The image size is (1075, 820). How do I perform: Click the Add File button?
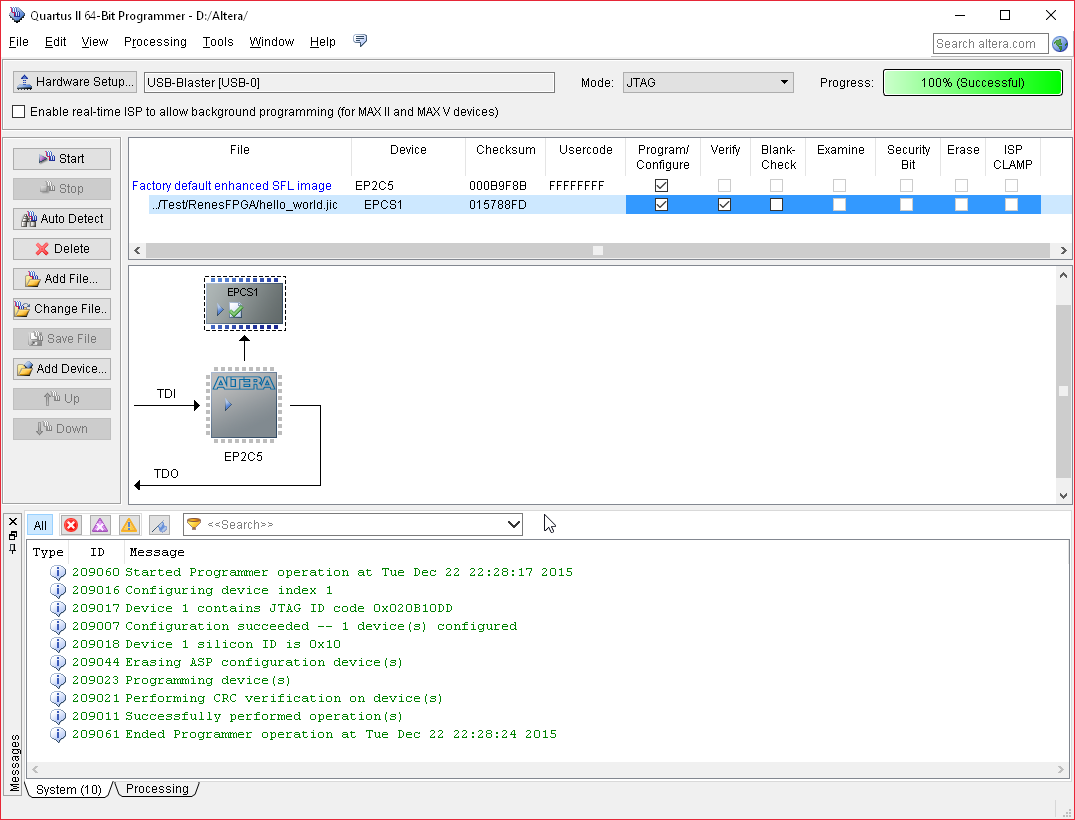tap(62, 278)
